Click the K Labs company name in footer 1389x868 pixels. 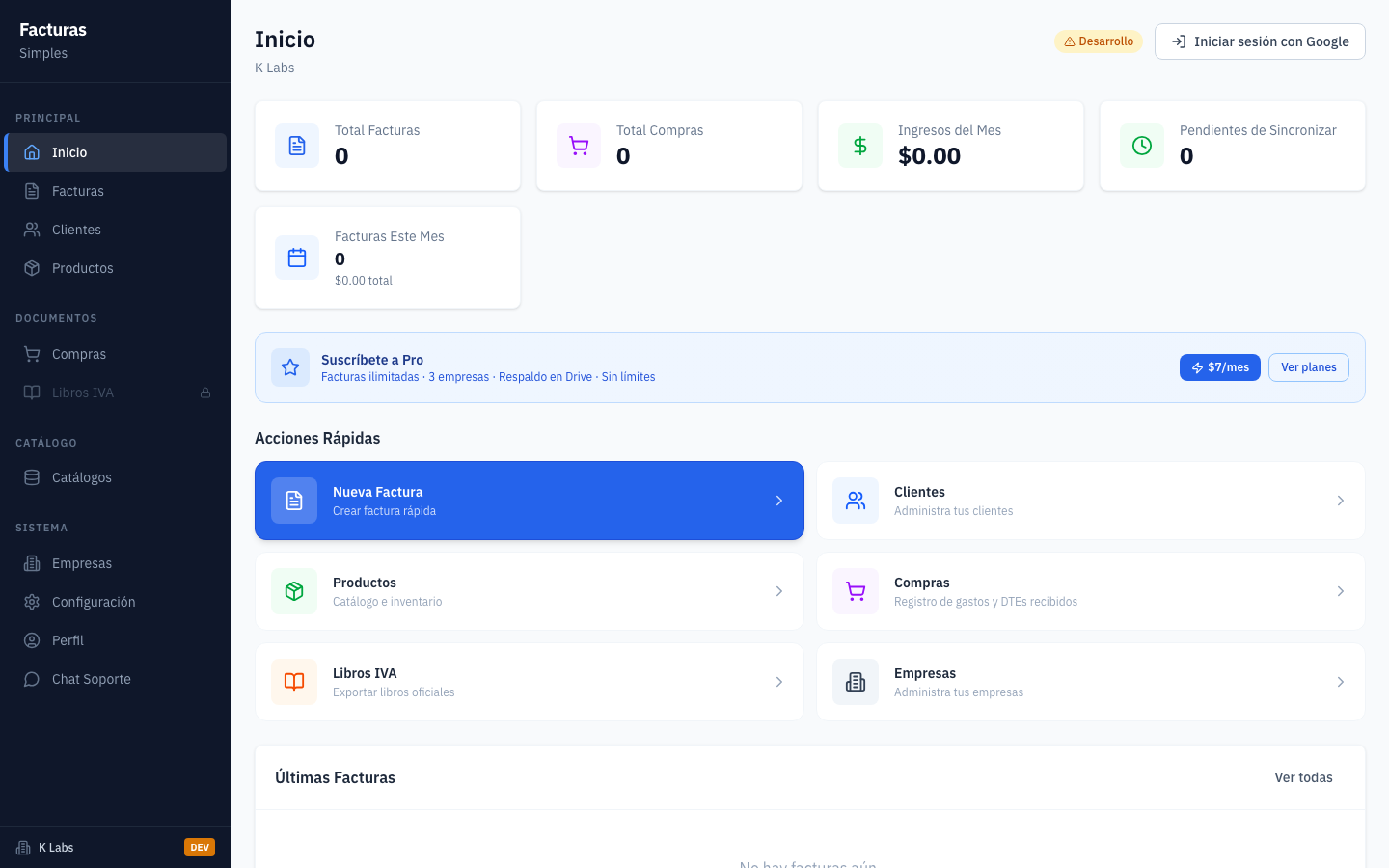pos(56,848)
